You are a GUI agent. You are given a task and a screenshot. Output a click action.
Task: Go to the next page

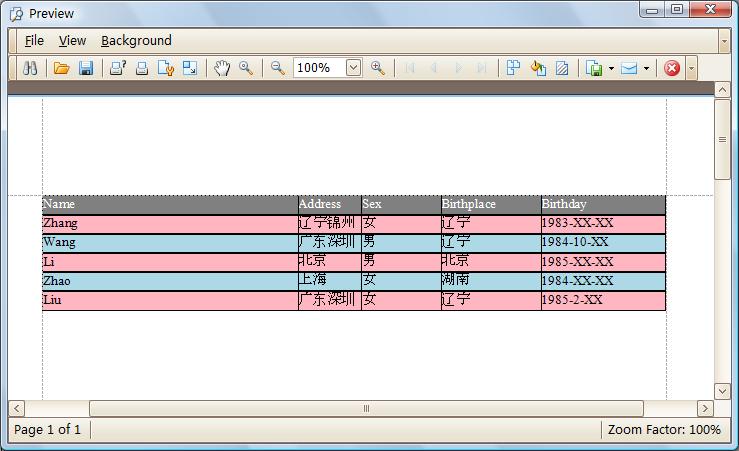tap(458, 68)
